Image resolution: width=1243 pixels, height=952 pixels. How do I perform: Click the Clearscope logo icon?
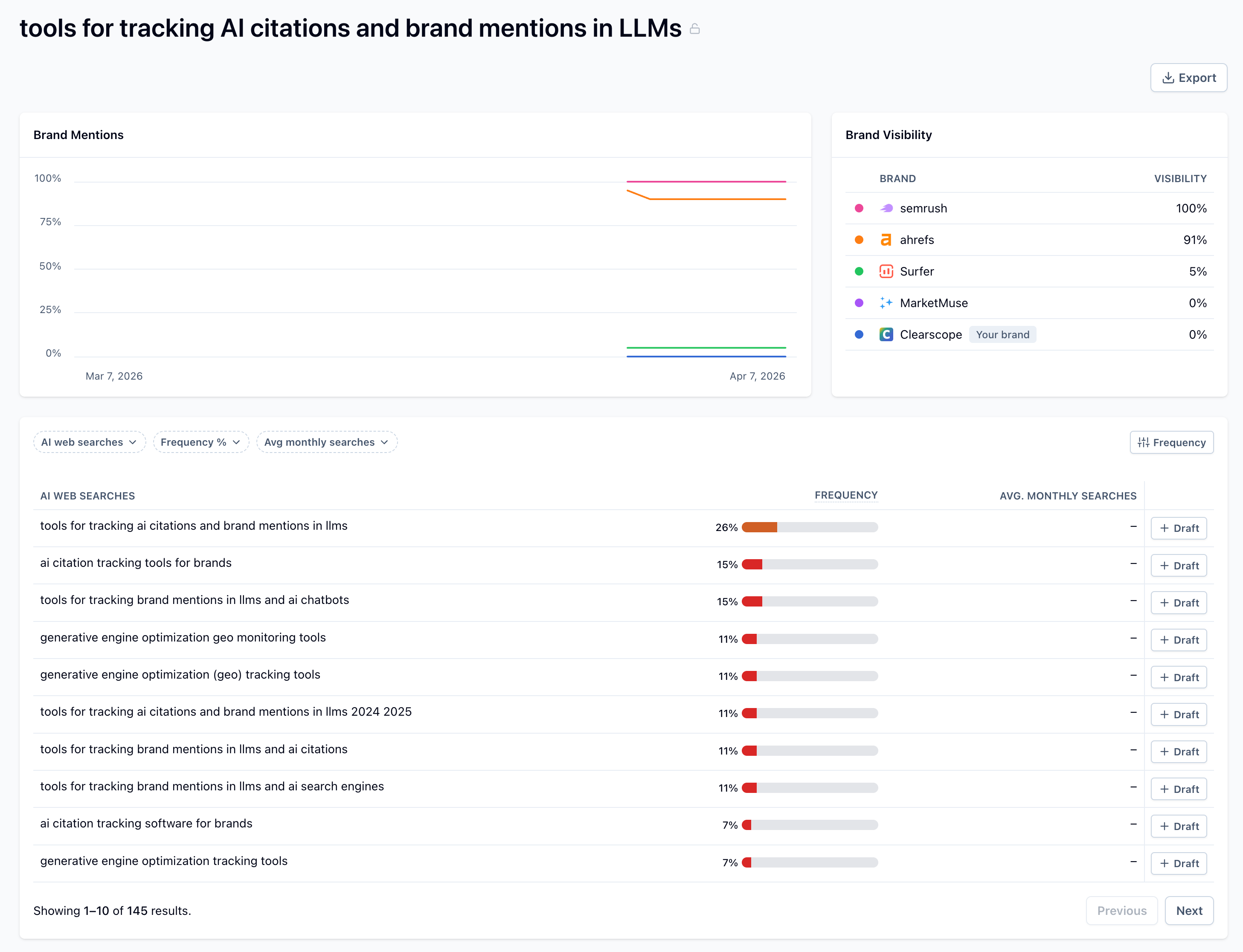[x=886, y=335]
